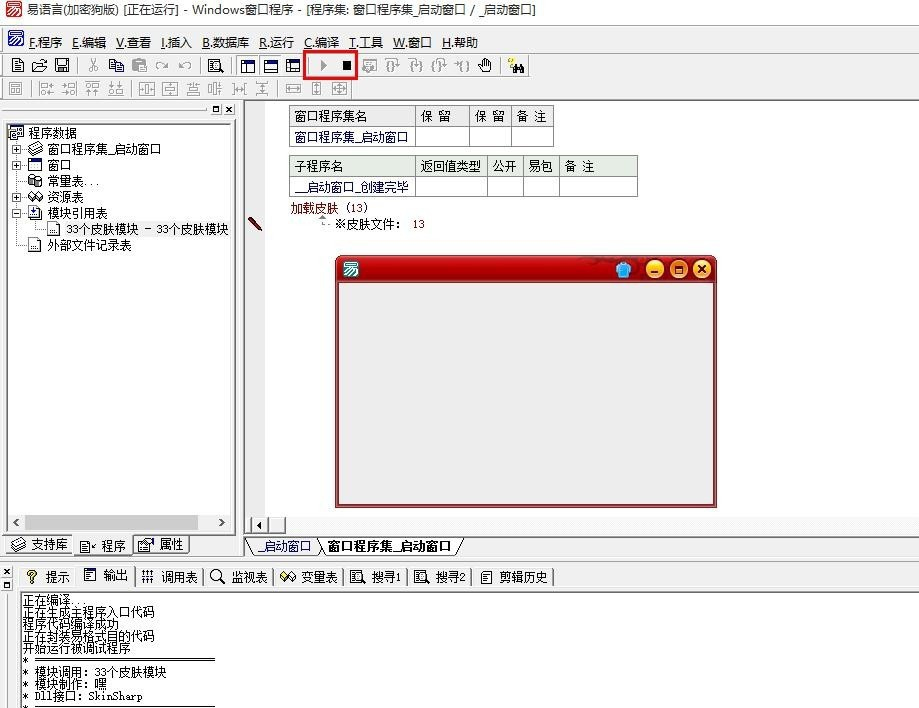Click the align-left layout toolbar icon
This screenshot has height=708, width=919.
click(x=46, y=88)
